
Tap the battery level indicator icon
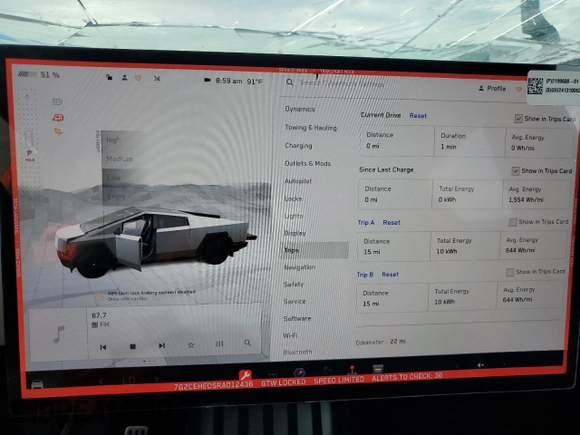tap(28, 74)
